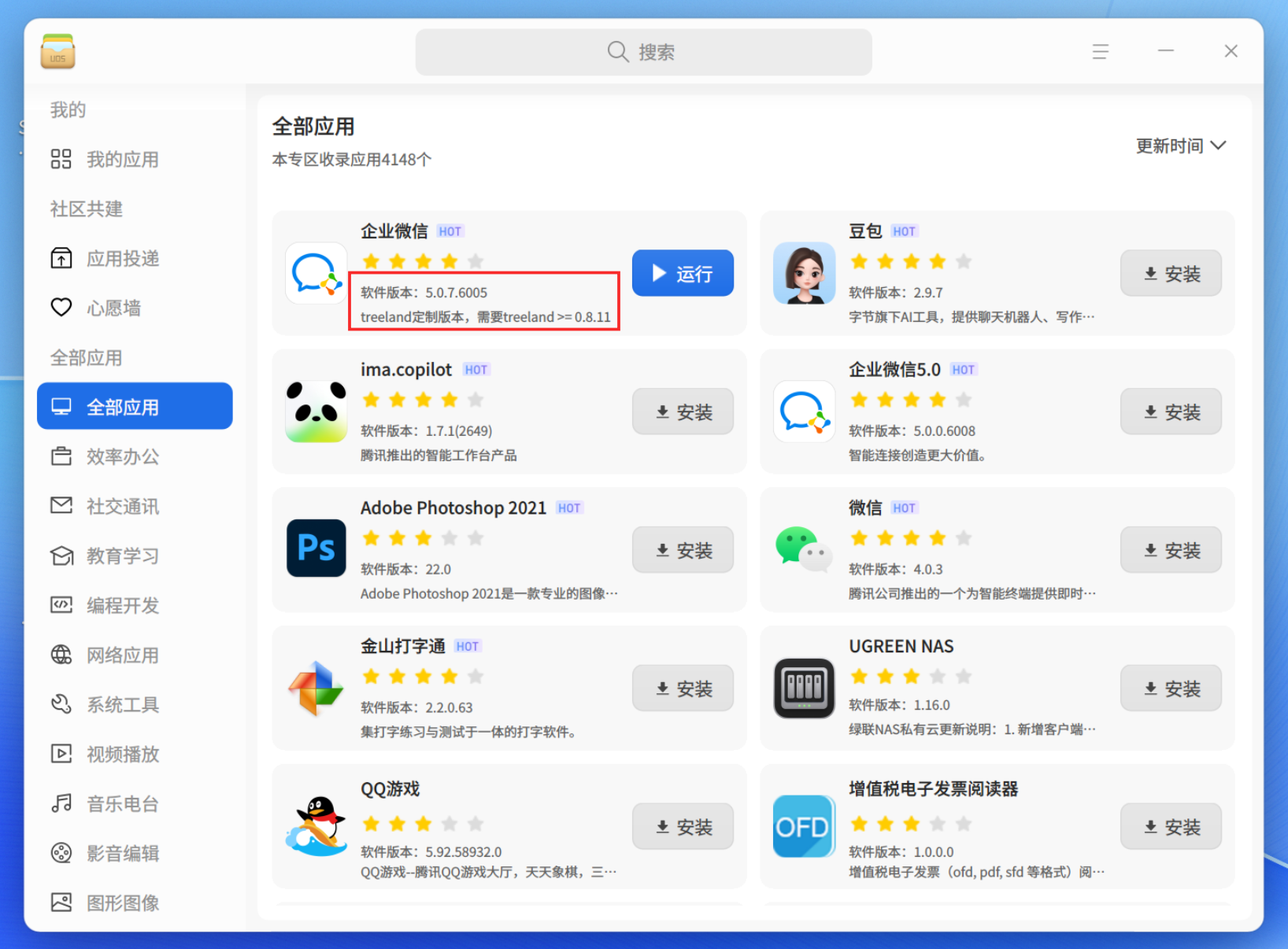
Task: Click the app store logo icon
Action: coord(57,51)
